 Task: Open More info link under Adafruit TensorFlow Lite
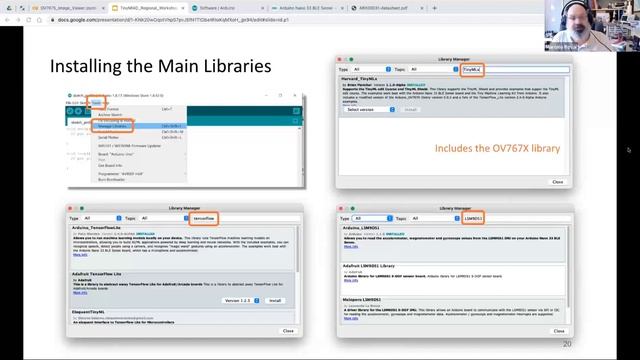pyautogui.click(x=80, y=293)
